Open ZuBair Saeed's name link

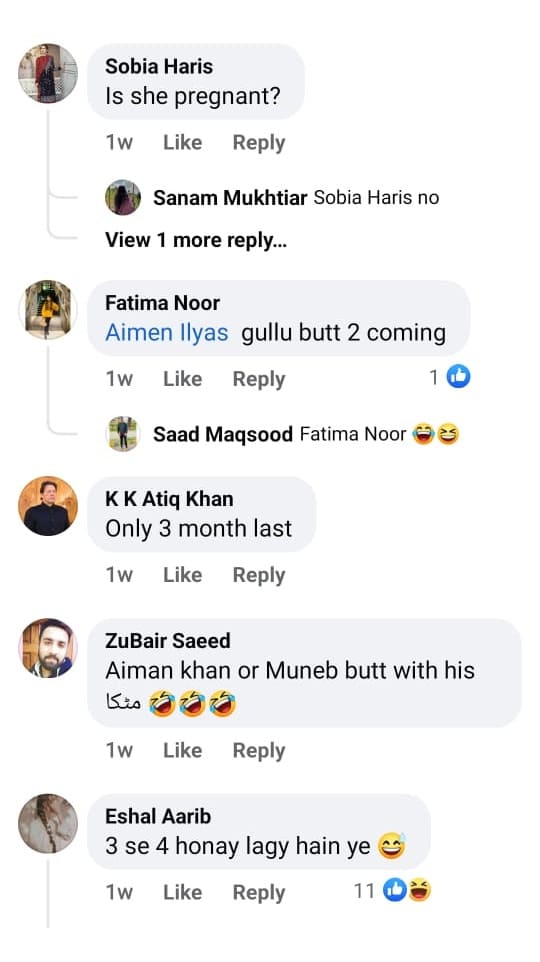coord(168,641)
